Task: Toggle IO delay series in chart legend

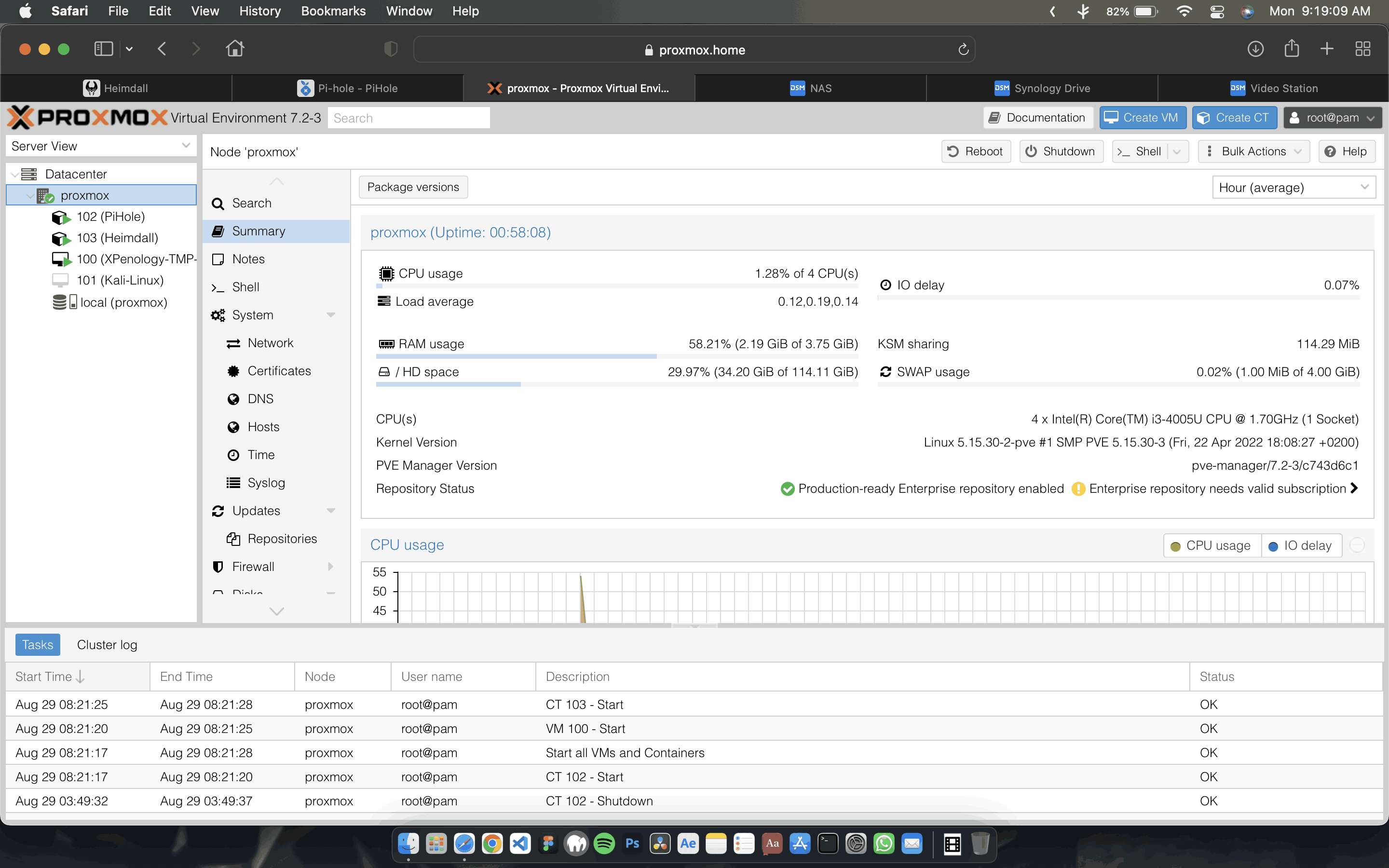Action: click(x=1301, y=546)
